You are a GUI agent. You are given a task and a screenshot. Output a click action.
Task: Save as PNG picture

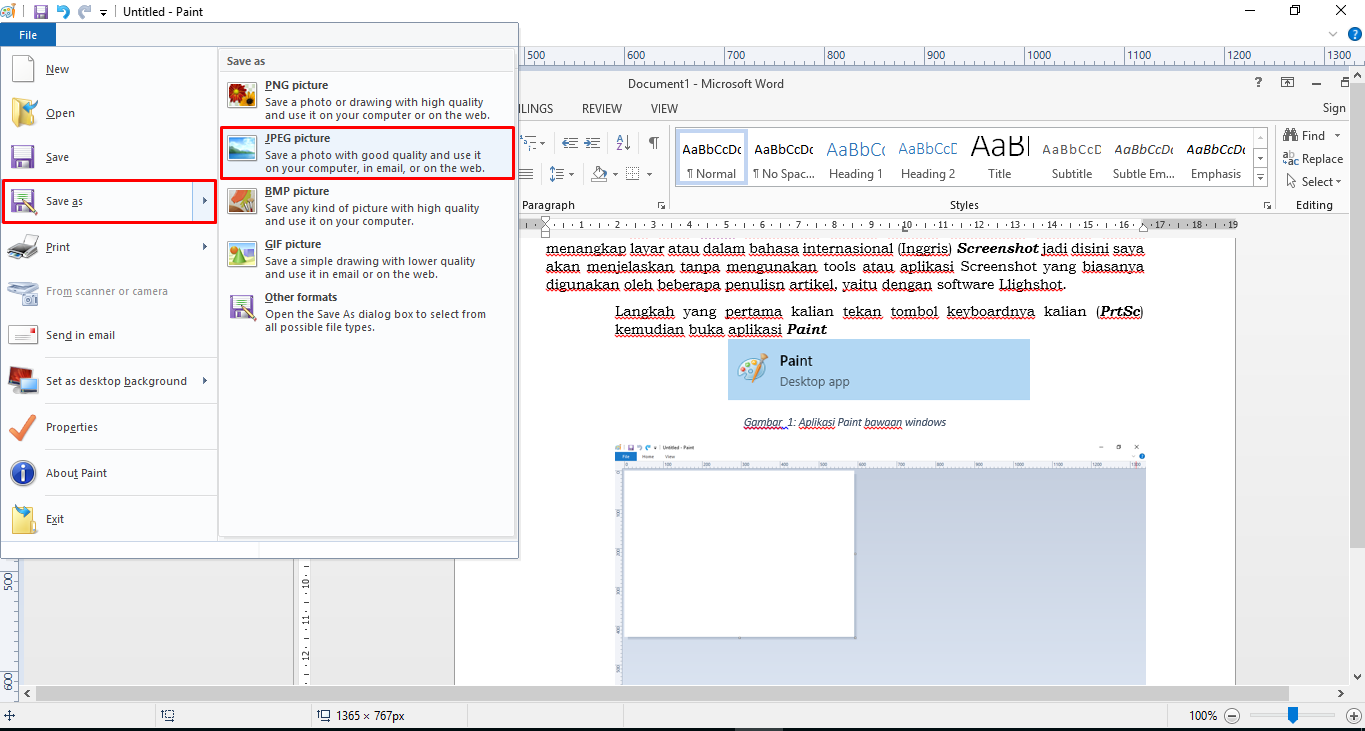point(367,100)
